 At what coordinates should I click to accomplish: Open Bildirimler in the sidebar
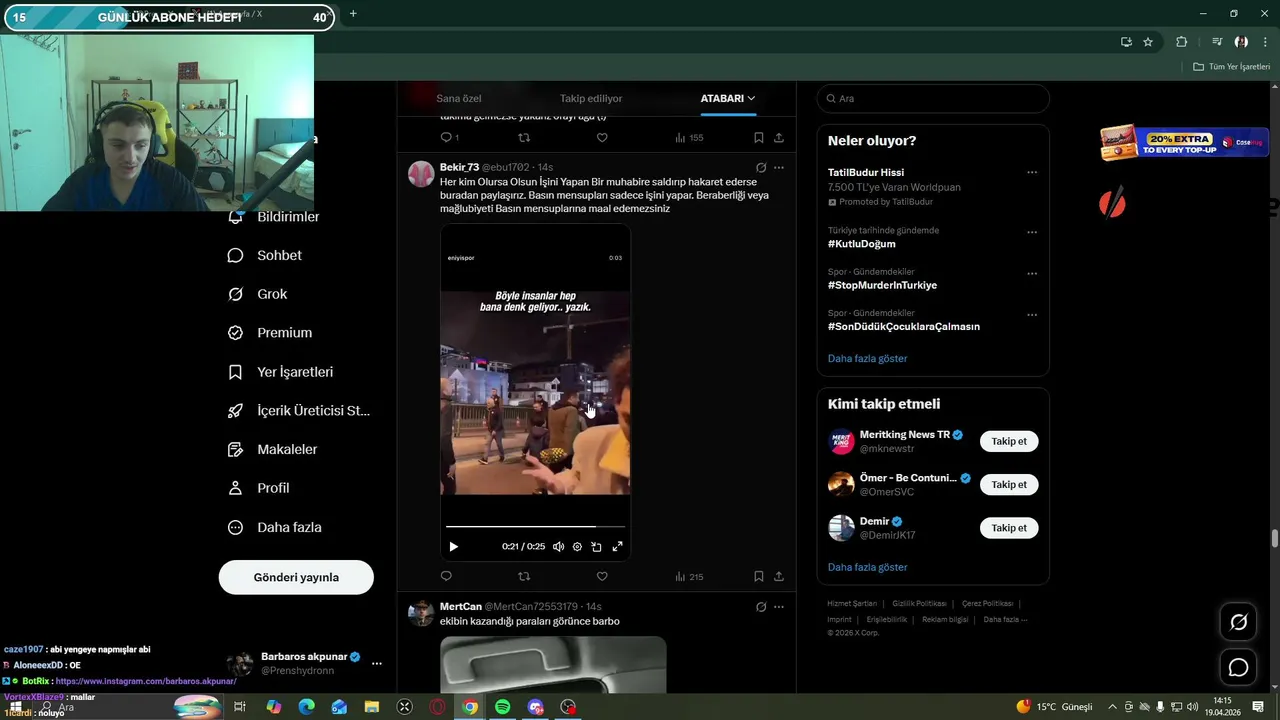tap(275, 217)
